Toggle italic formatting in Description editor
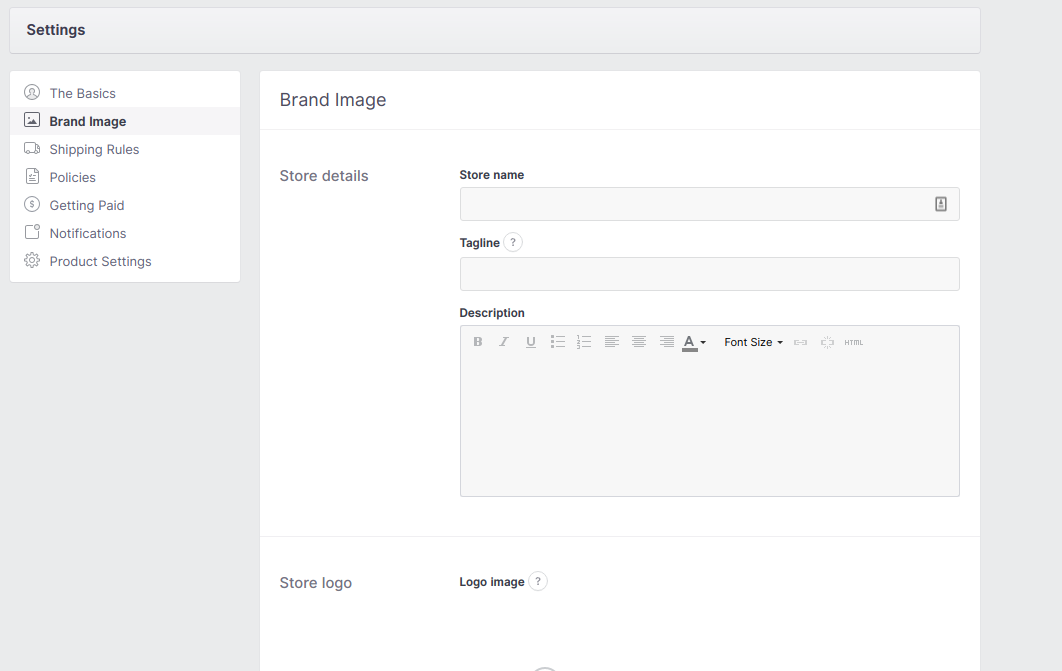This screenshot has height=671, width=1062. click(x=504, y=342)
